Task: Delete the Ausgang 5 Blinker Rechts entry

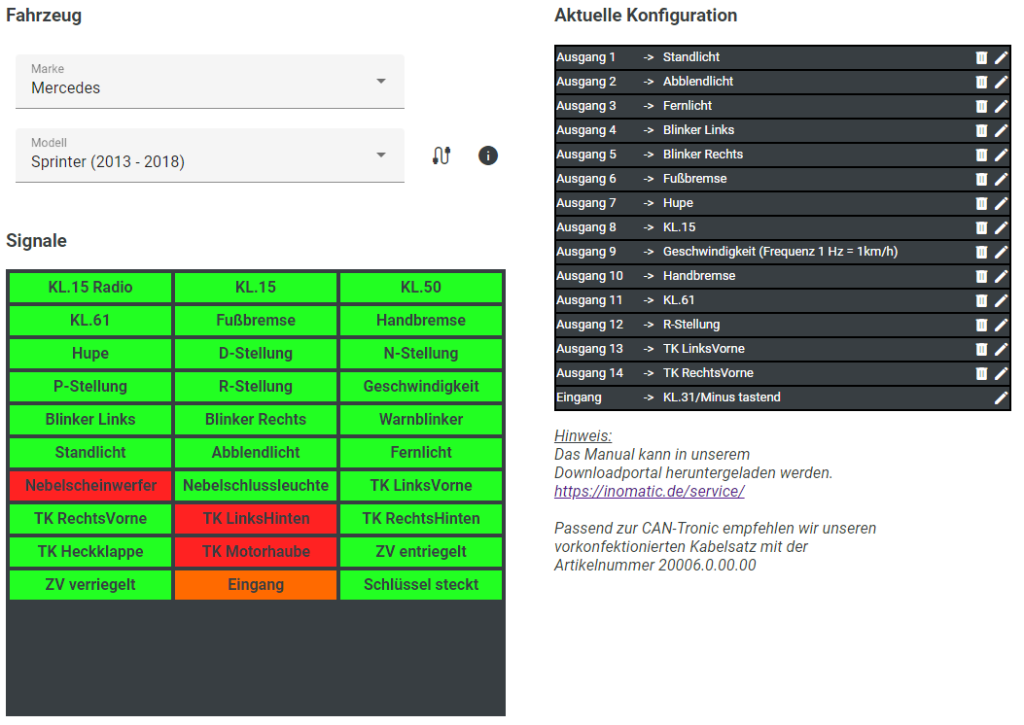Action: [981, 155]
